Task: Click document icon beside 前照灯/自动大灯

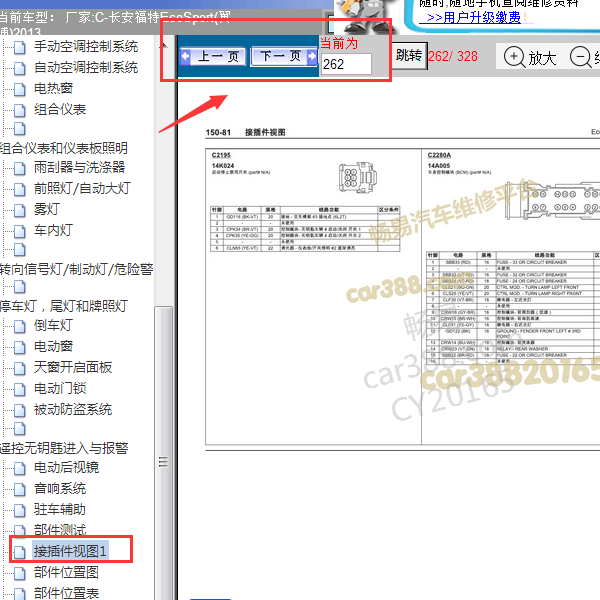Action: tap(20, 189)
